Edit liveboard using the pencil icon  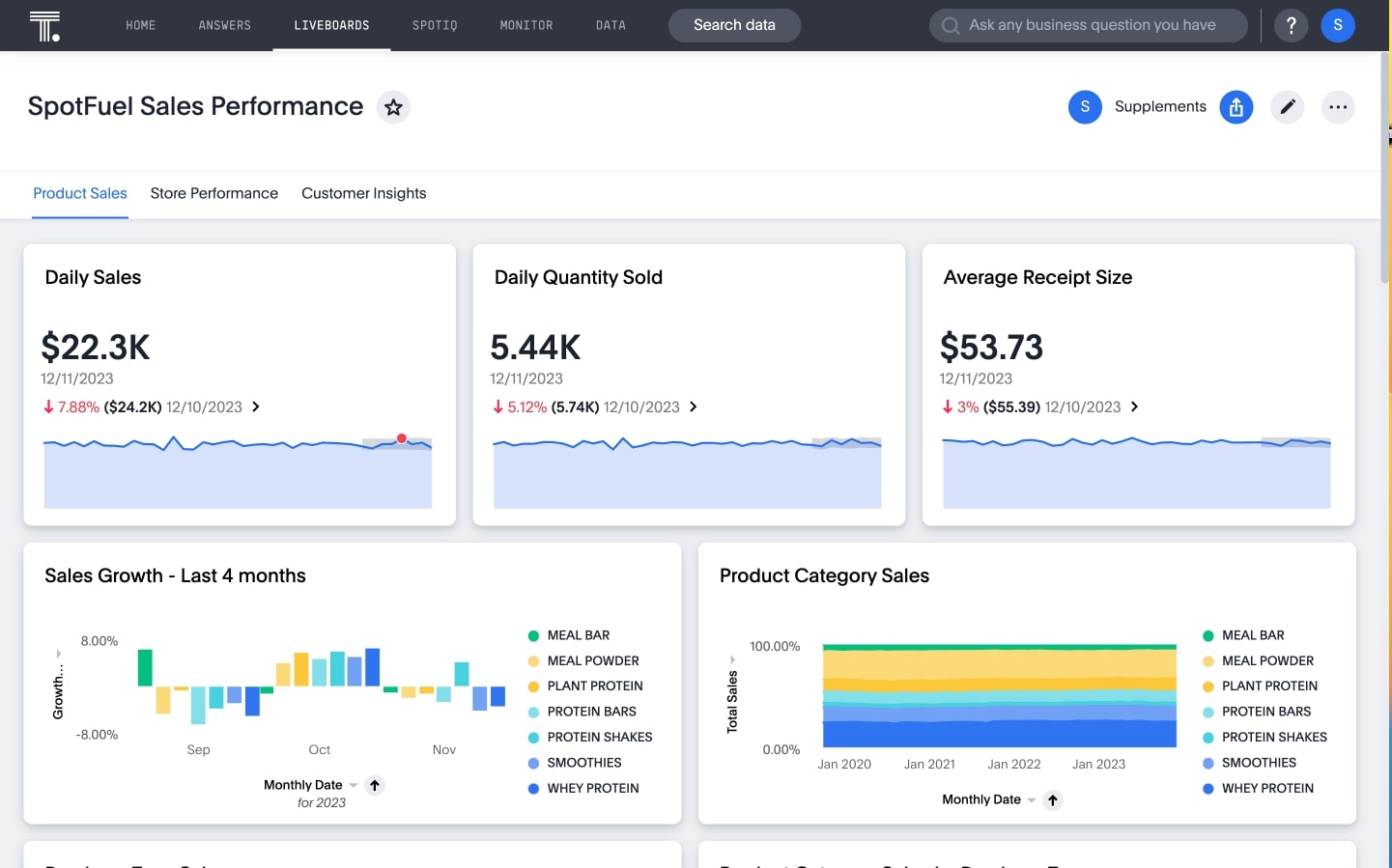point(1288,107)
